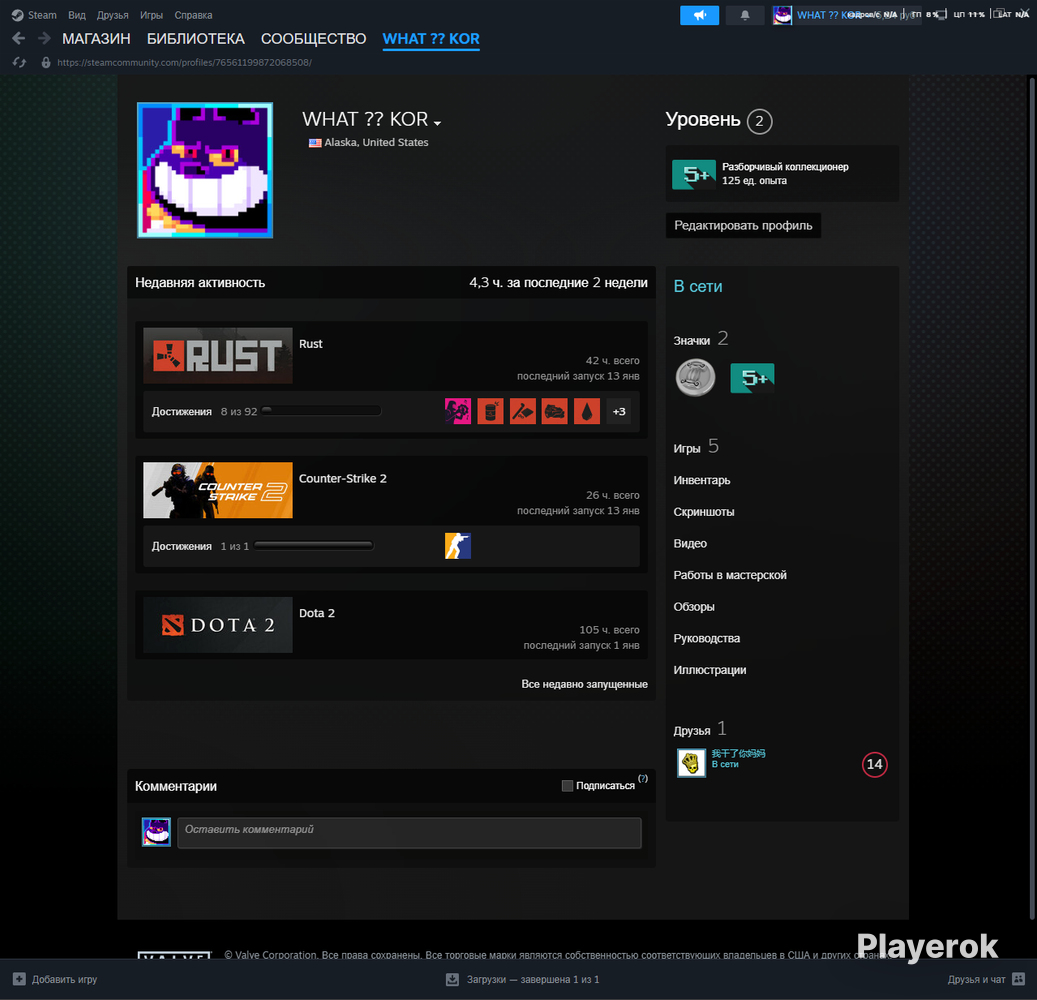Open the Друзья menu

pos(112,15)
